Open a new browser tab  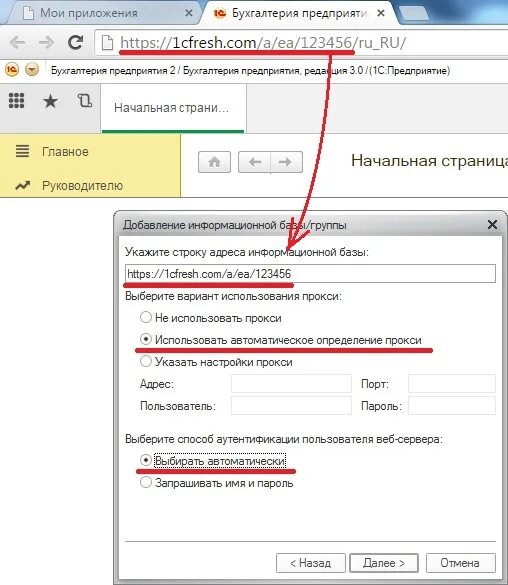tap(414, 13)
